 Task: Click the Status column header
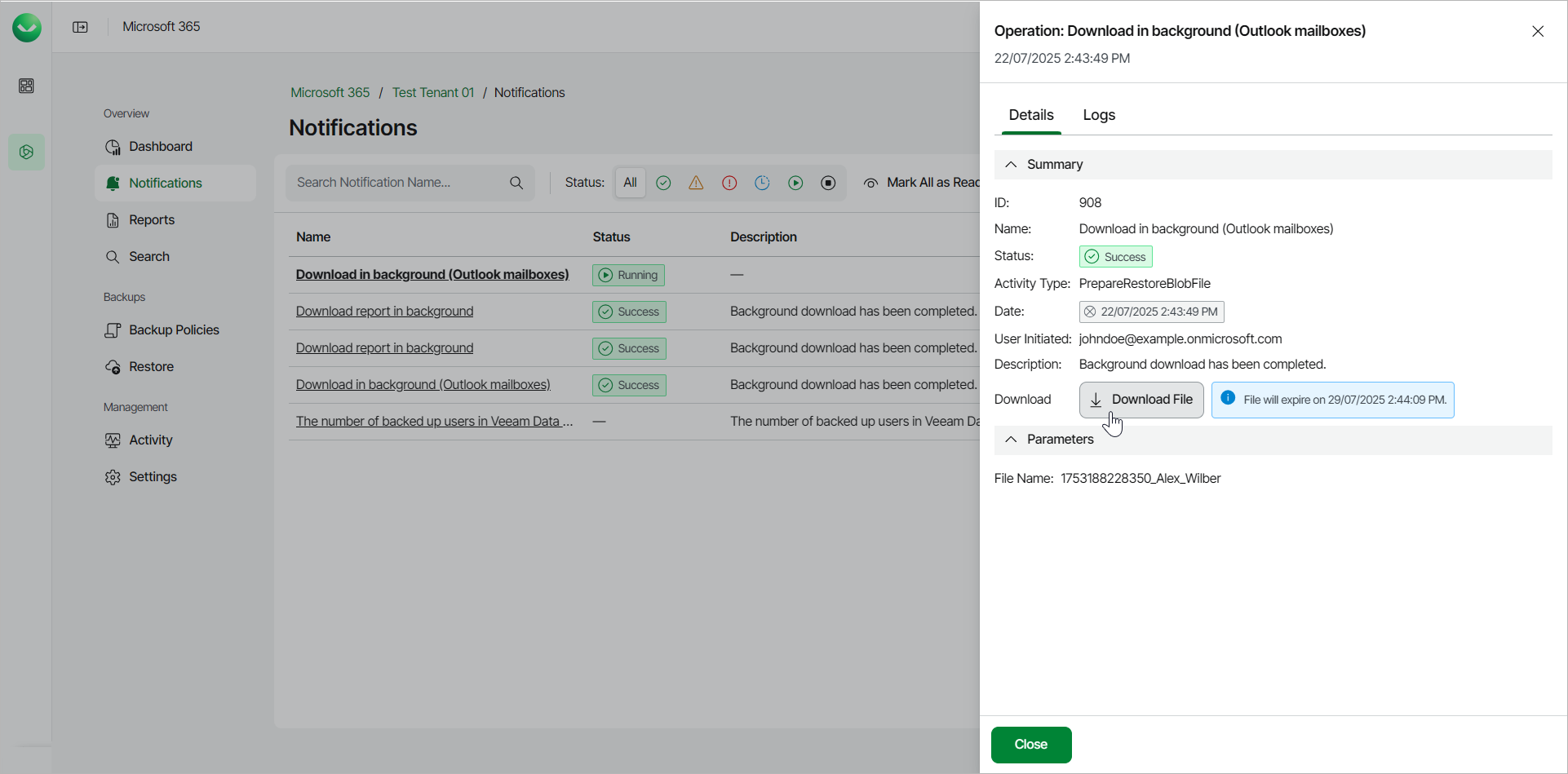611,237
